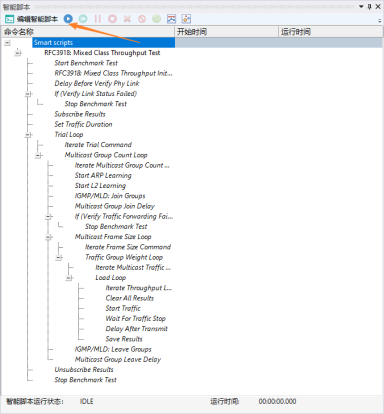The image size is (384, 414).
Task: Click the last toolbar settings-window icon
Action: tap(186, 19)
